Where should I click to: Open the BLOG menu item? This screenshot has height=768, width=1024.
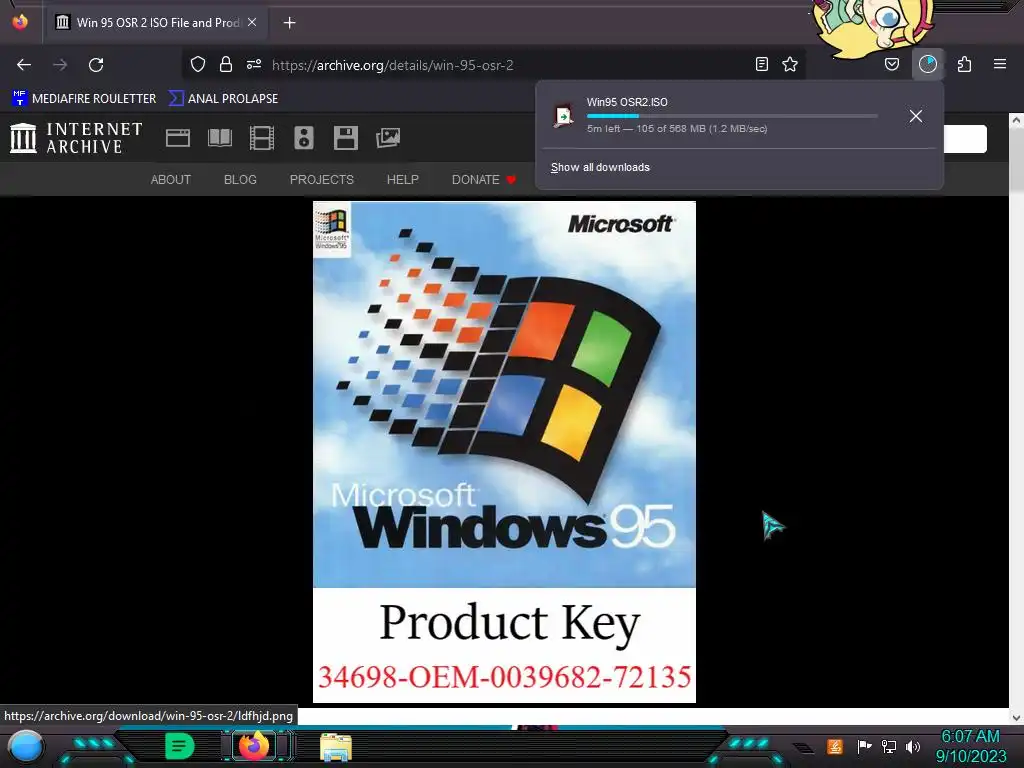(x=240, y=180)
